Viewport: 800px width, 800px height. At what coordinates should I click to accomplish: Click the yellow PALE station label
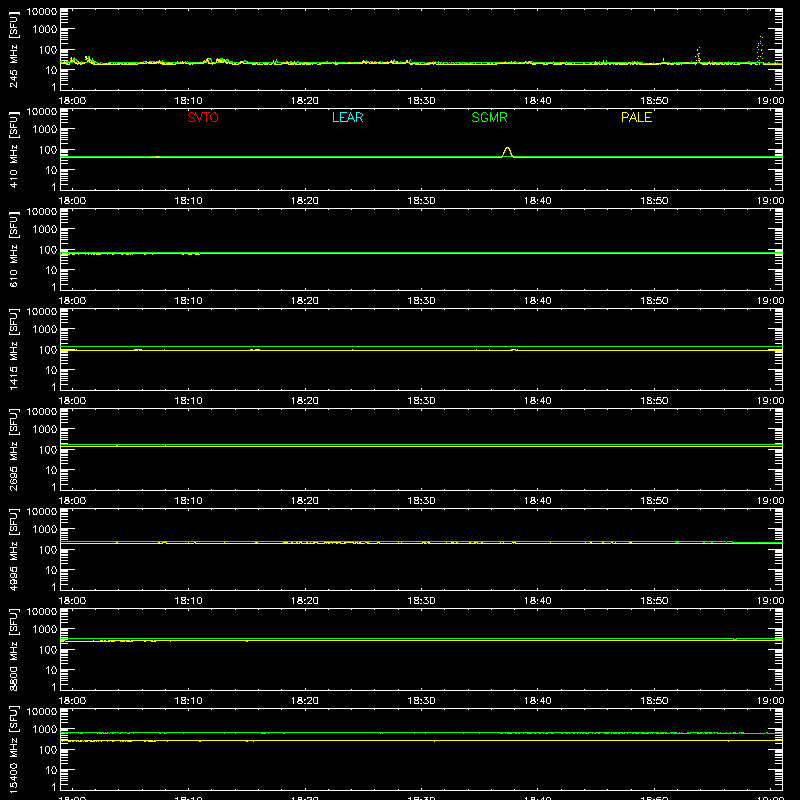[x=636, y=117]
